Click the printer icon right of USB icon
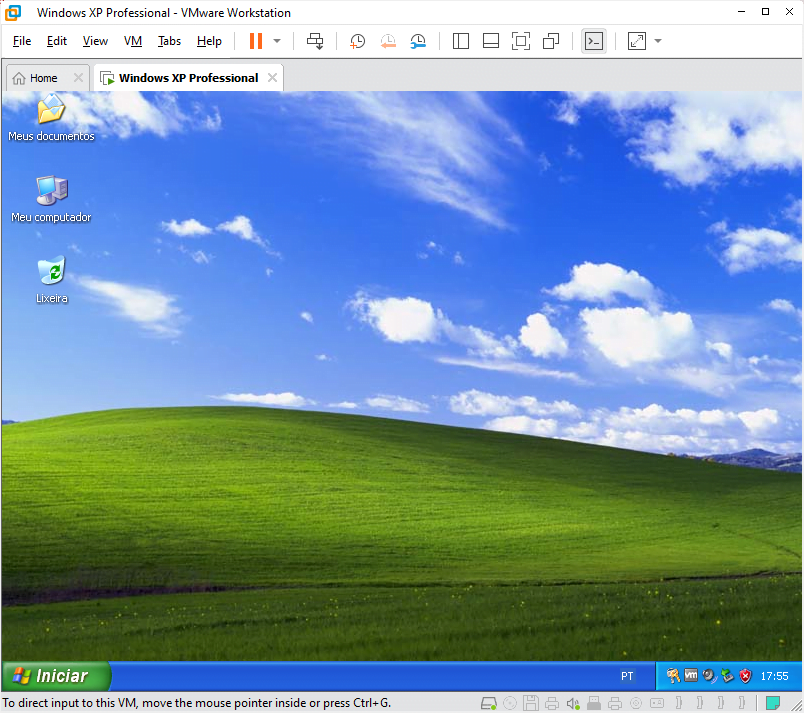Viewport: 804px width, 713px height. [x=615, y=703]
